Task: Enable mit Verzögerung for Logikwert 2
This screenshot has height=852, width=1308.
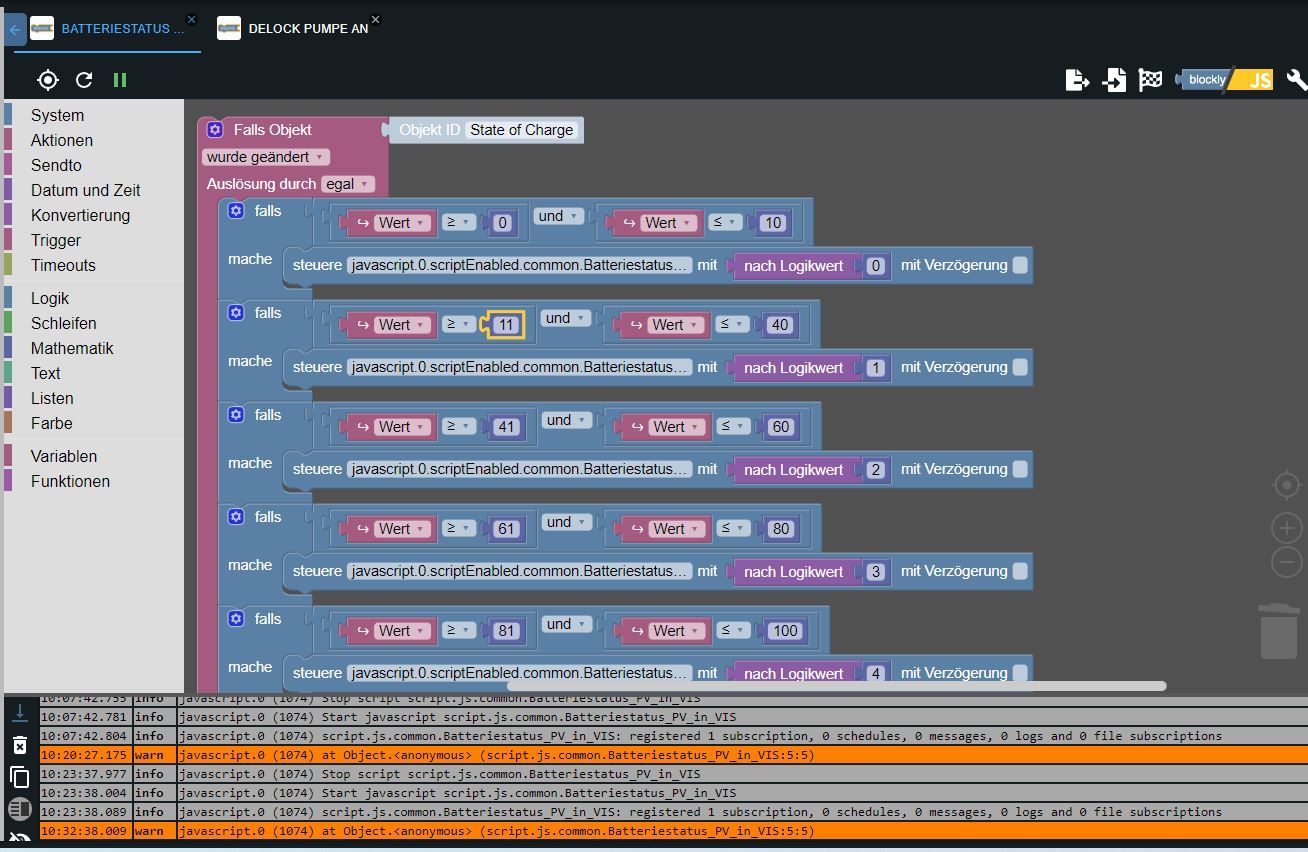Action: point(1020,469)
